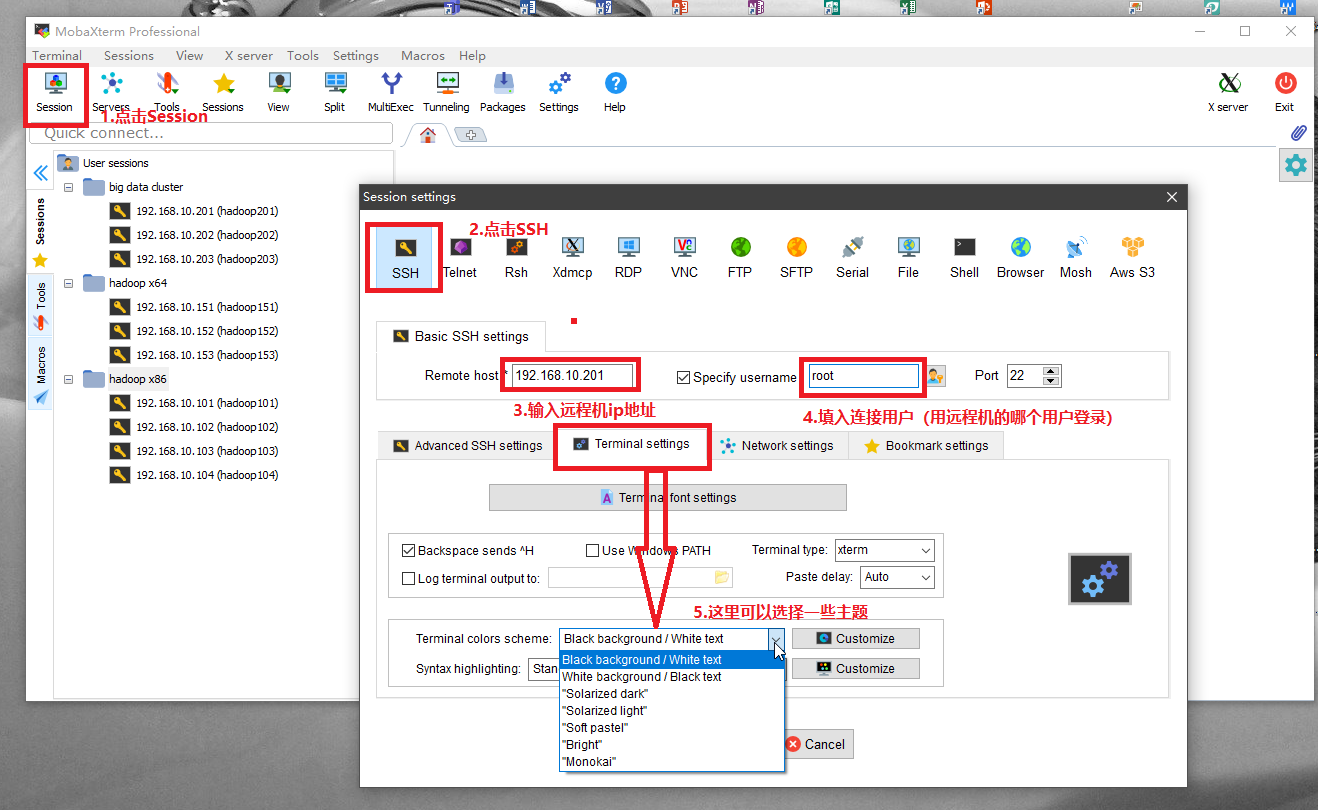
Task: Collapse the hadoop x86 folder
Action: pyautogui.click(x=69, y=379)
